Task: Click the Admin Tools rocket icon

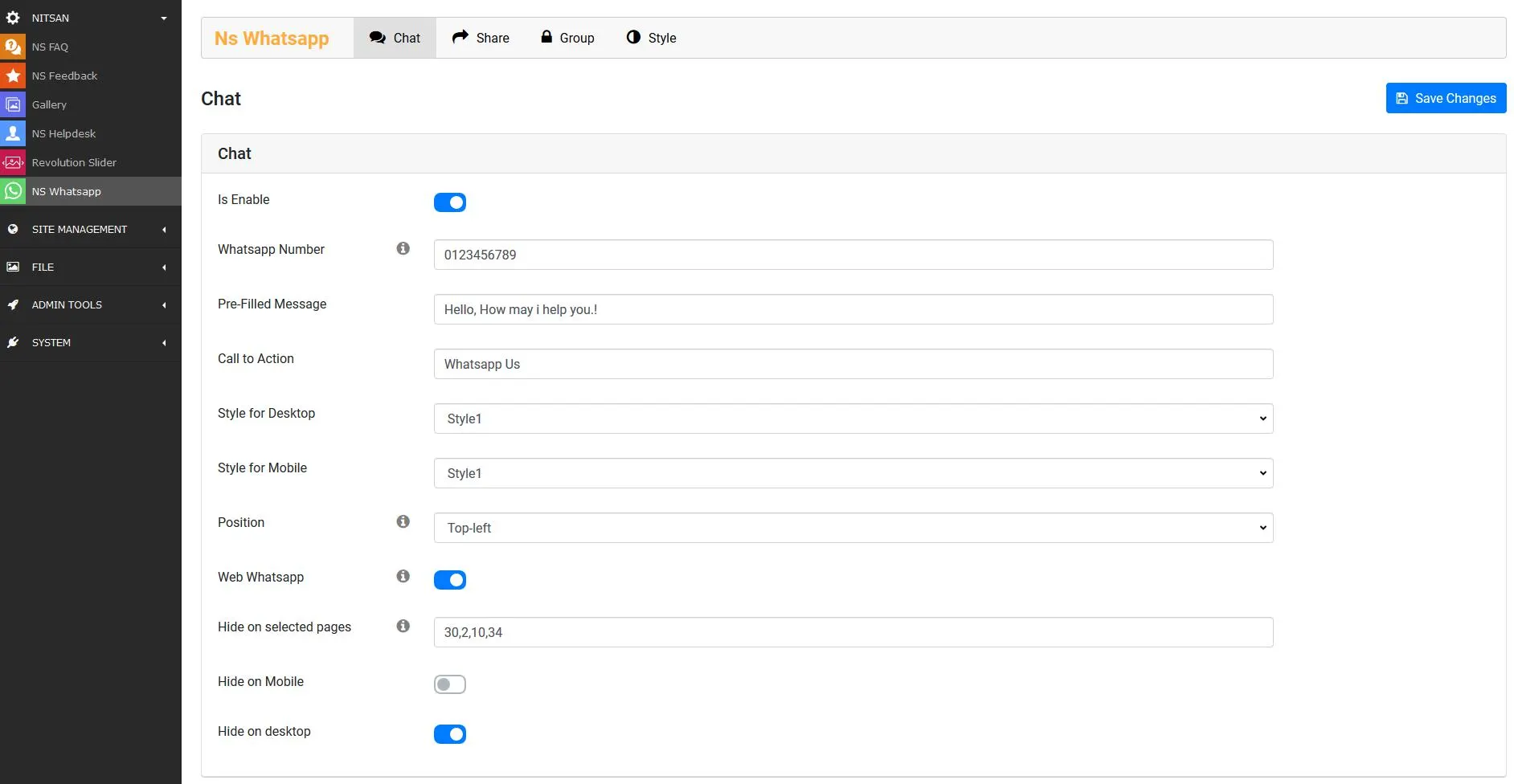Action: tap(13, 304)
